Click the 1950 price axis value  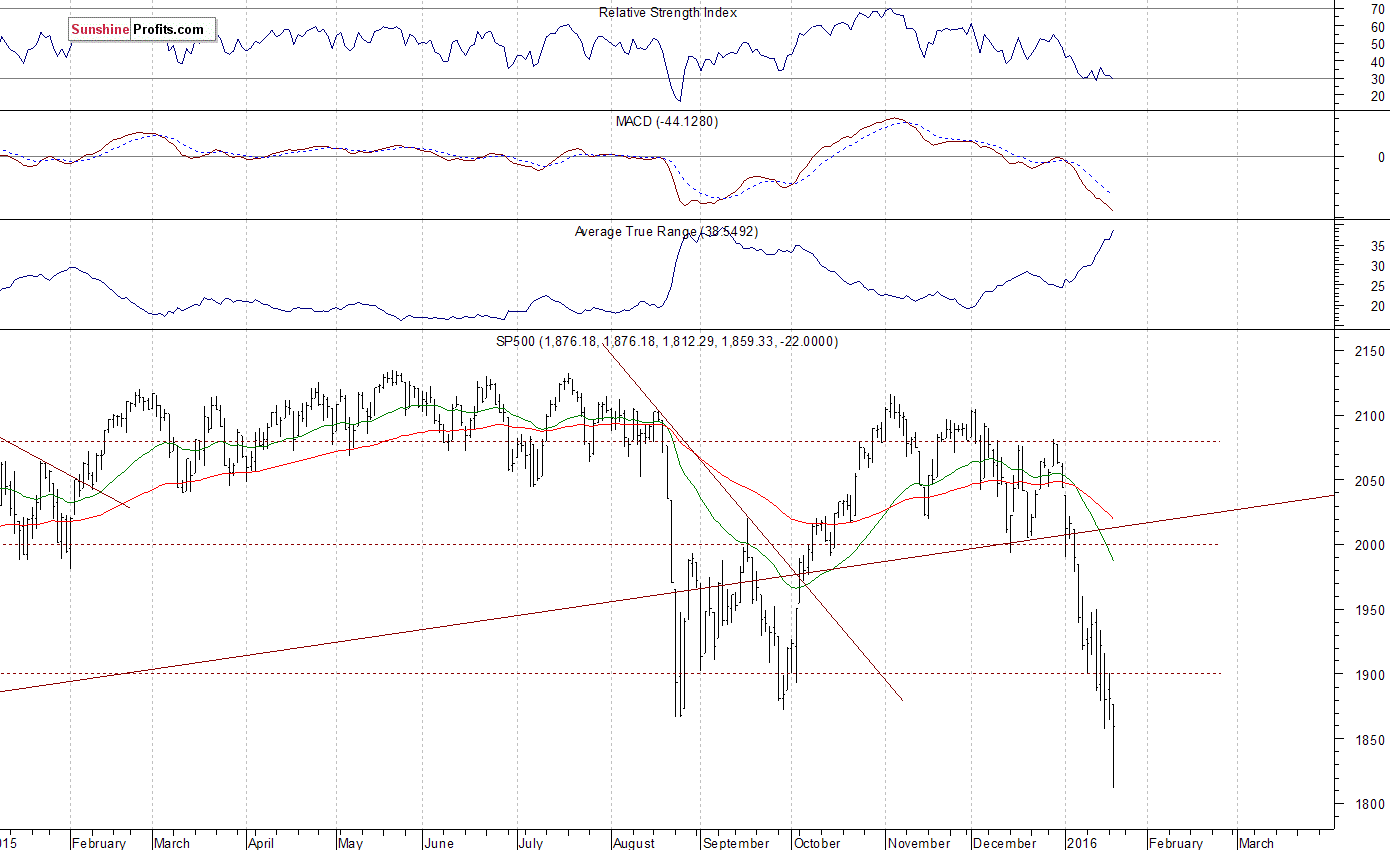[1369, 610]
